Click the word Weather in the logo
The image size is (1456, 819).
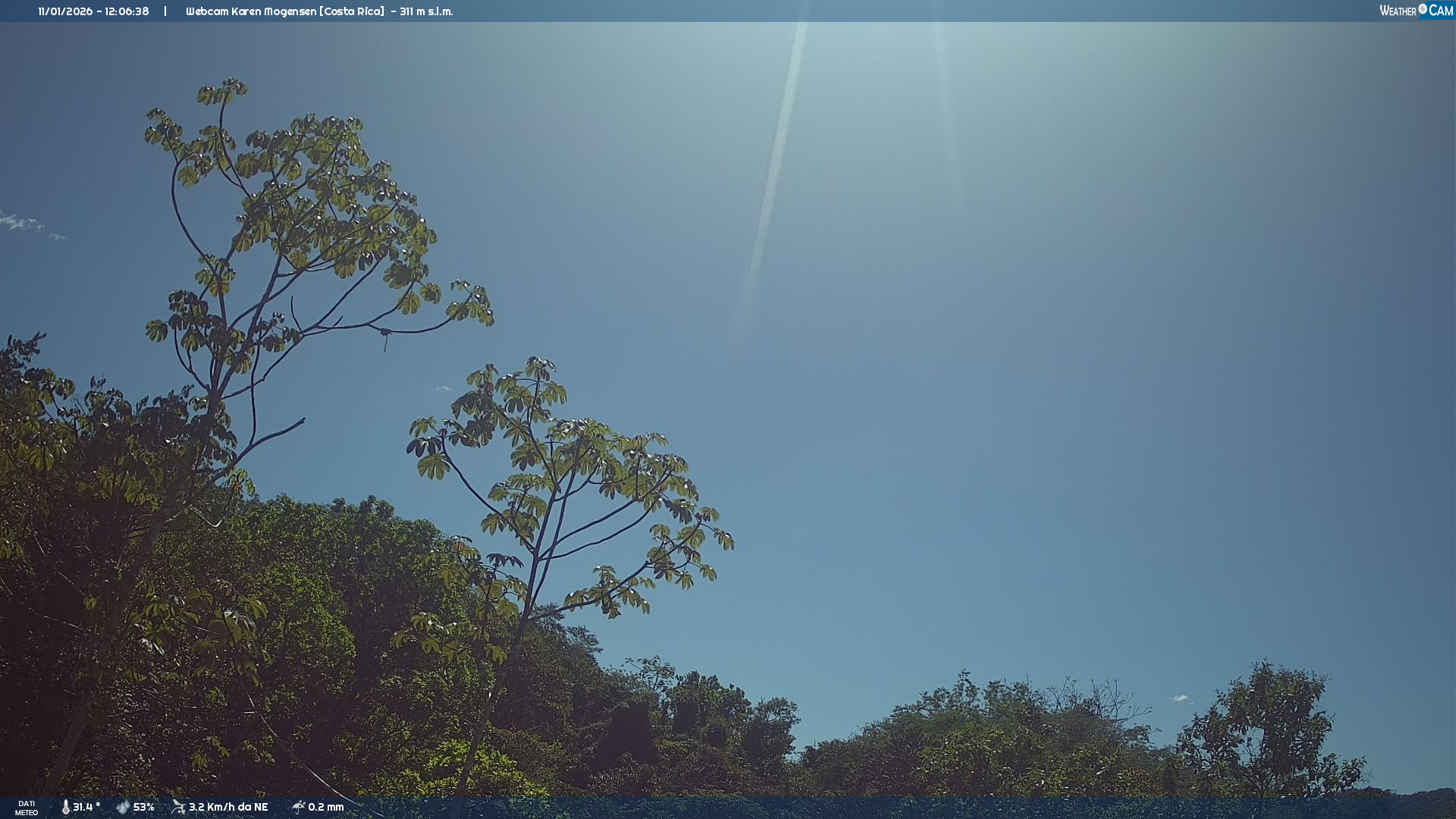(x=1398, y=11)
